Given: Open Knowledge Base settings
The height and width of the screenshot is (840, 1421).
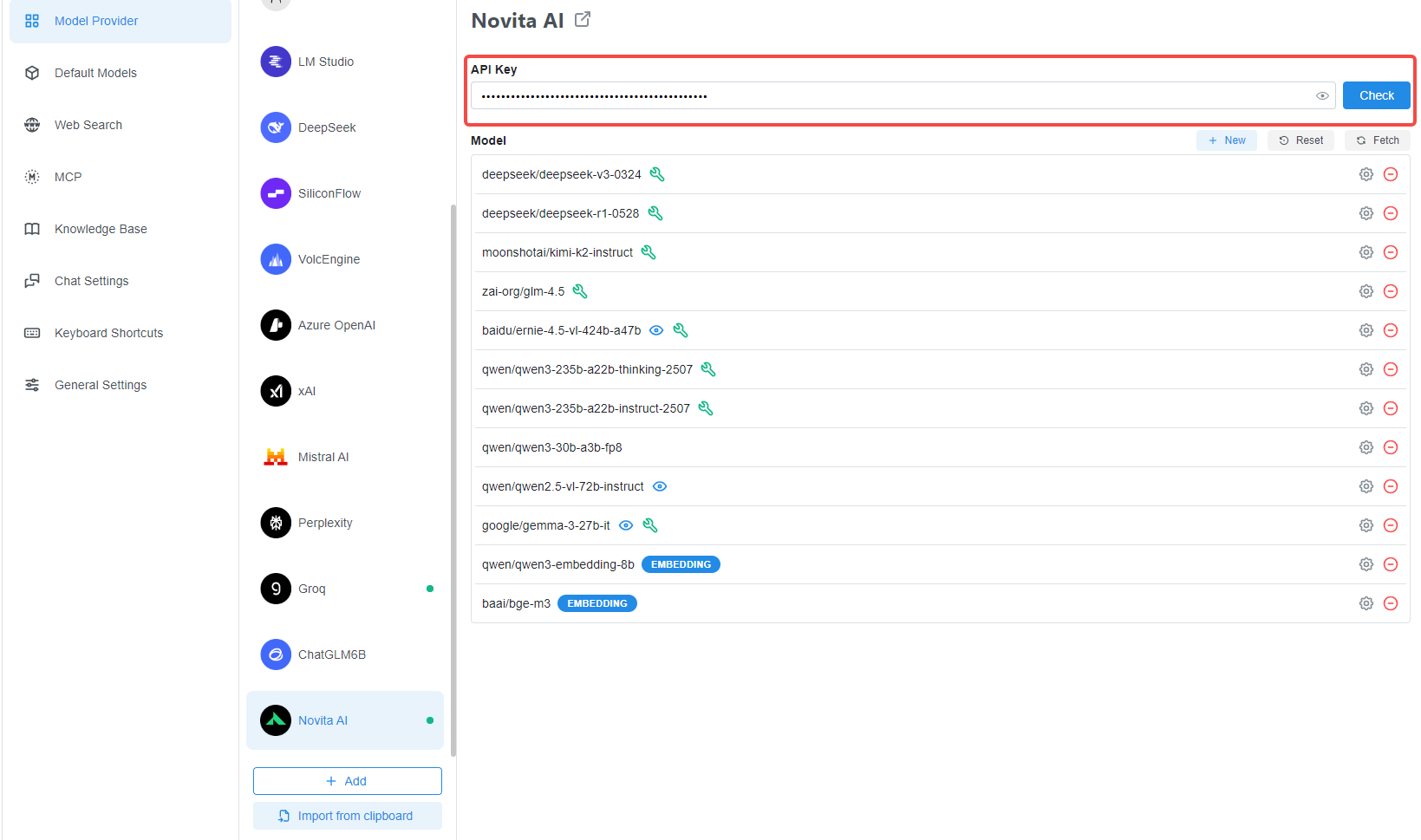Looking at the screenshot, I should coord(121,229).
